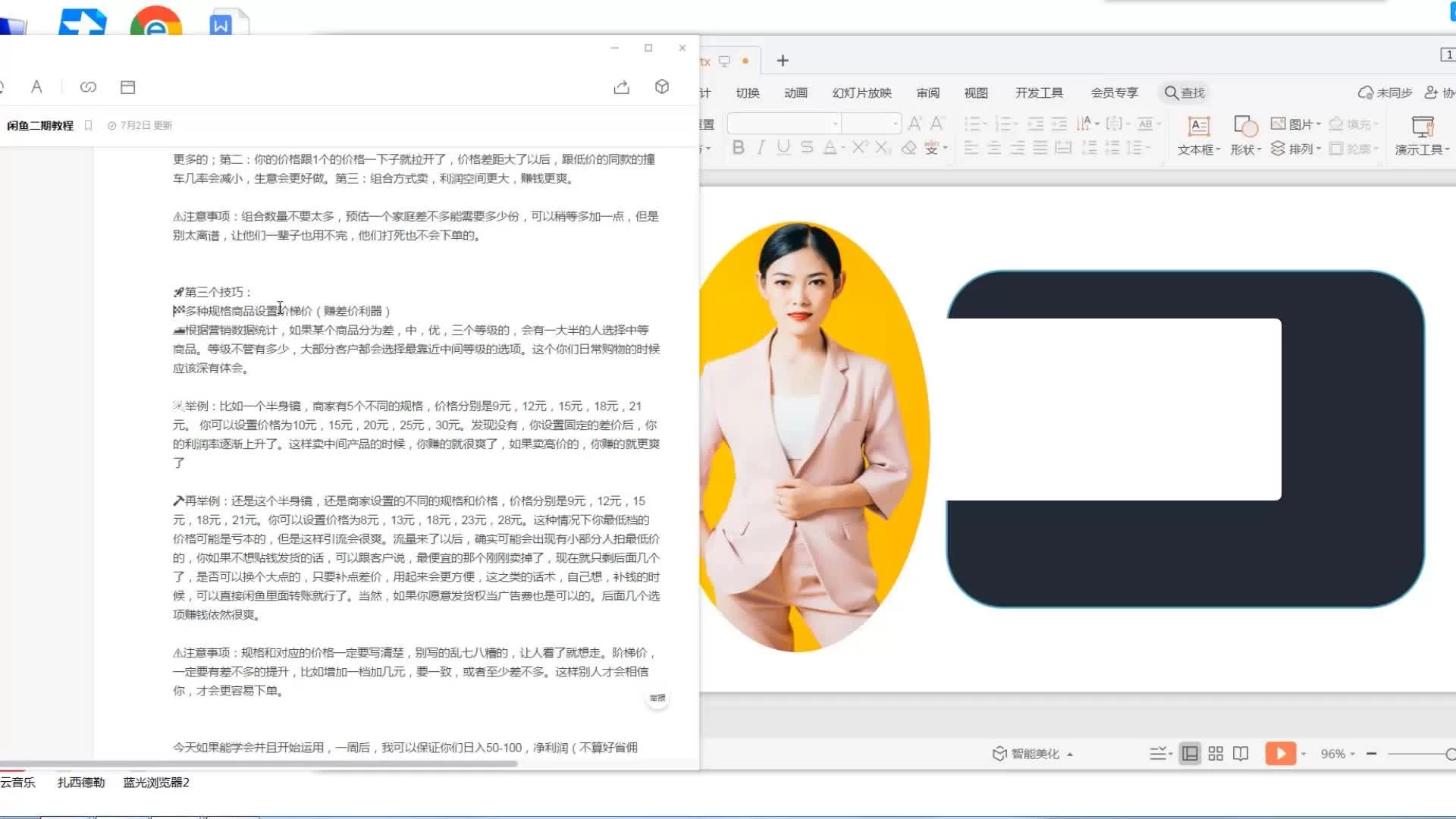Open a new tab with the plus button
This screenshot has width=1456, height=819.
pyautogui.click(x=782, y=60)
